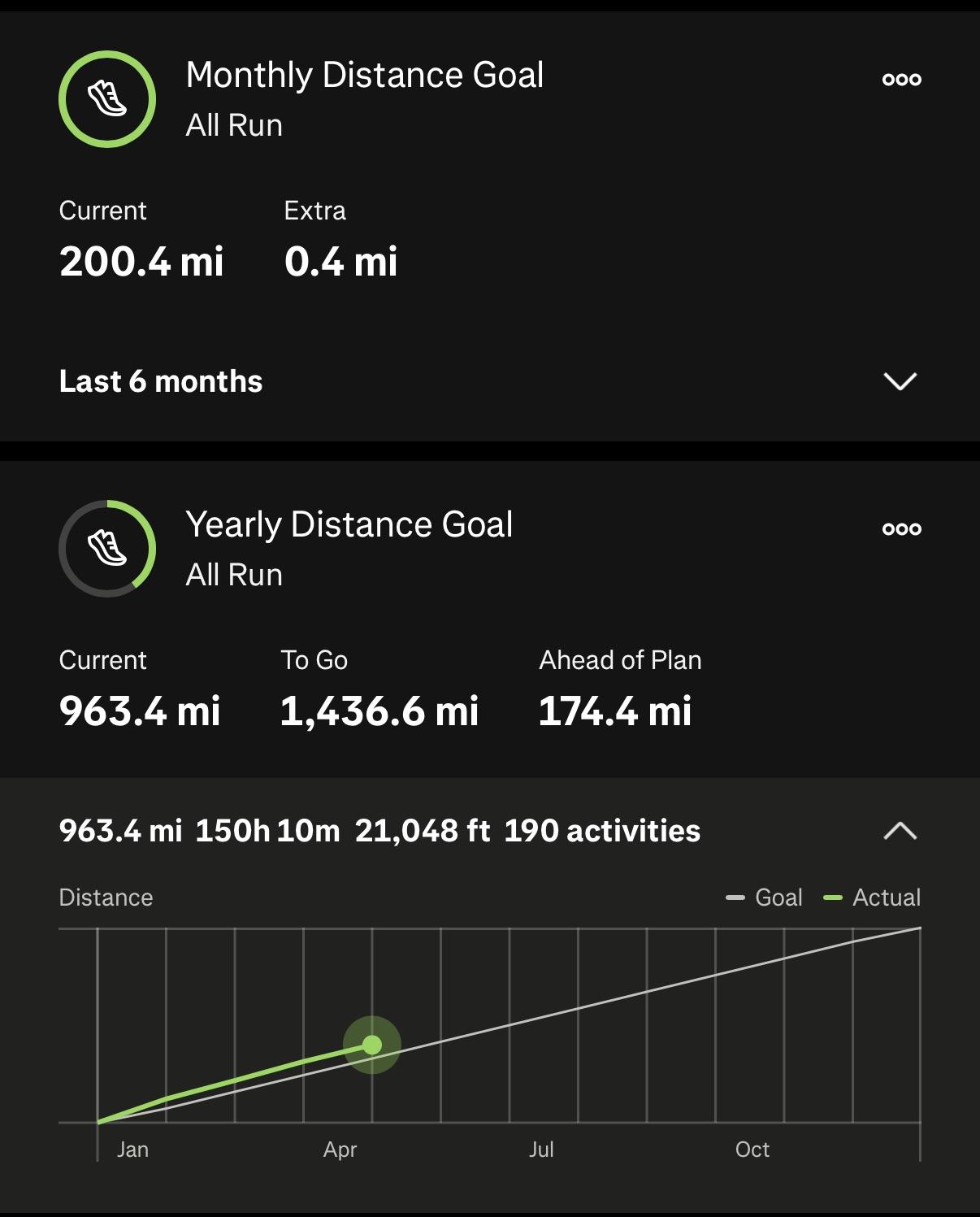
Task: Tap the Ahead of Plan 174.4 mi value
Action: pyautogui.click(x=615, y=711)
